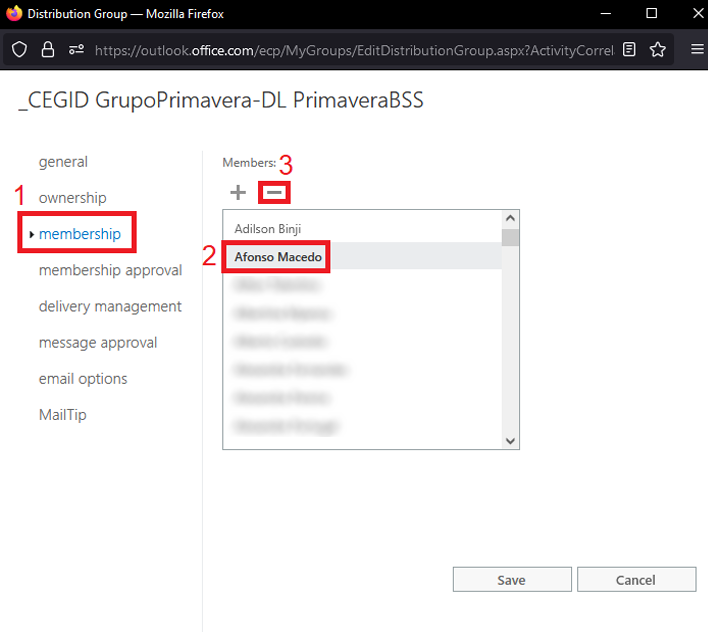708x632 pixels.
Task: Open delivery management section
Action: (x=110, y=306)
